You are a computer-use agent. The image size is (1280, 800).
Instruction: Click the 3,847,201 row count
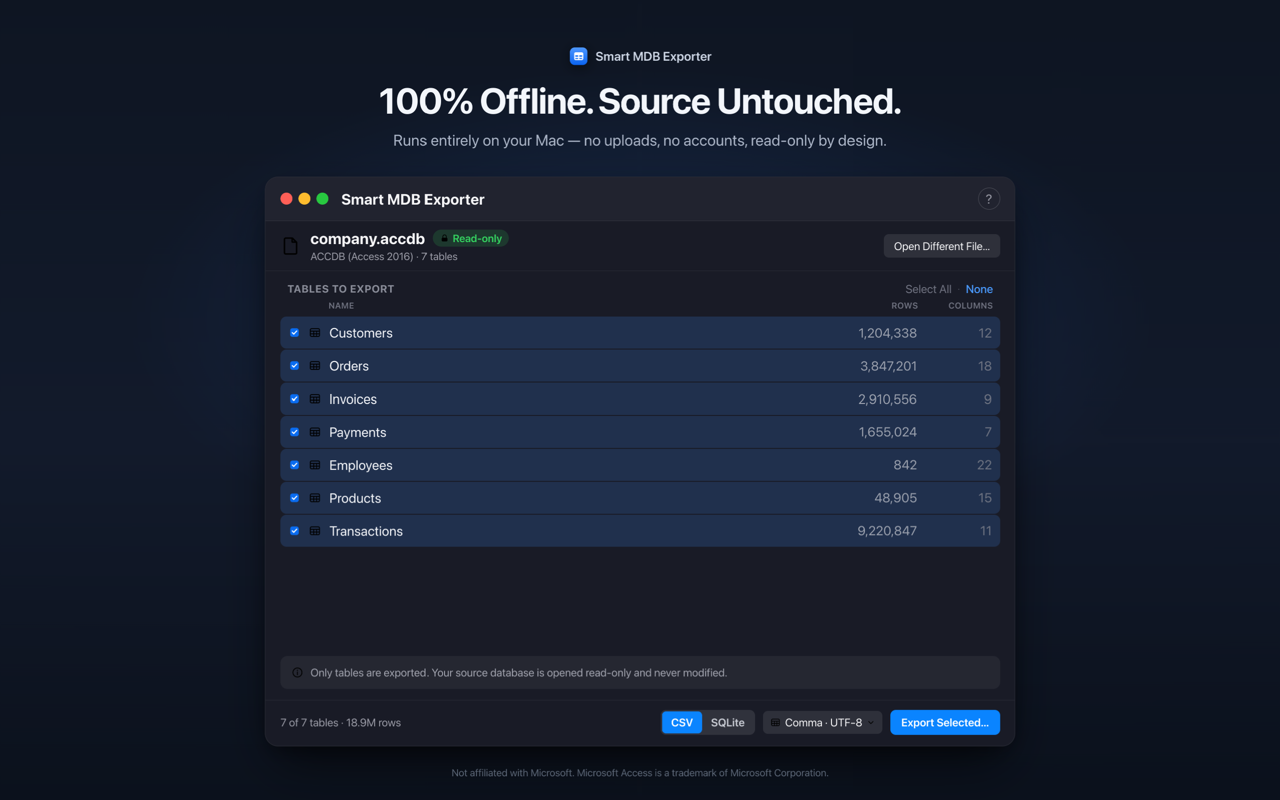point(888,366)
